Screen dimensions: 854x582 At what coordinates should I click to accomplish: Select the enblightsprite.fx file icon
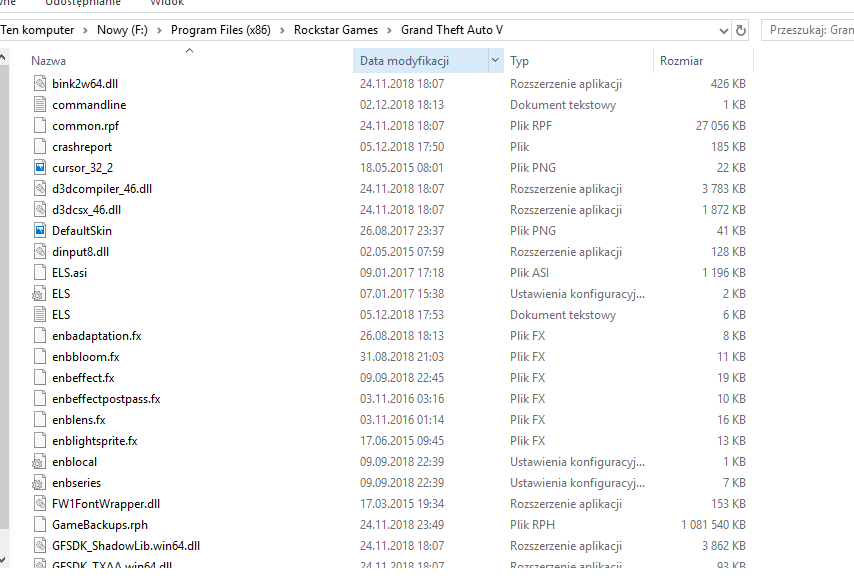40,441
